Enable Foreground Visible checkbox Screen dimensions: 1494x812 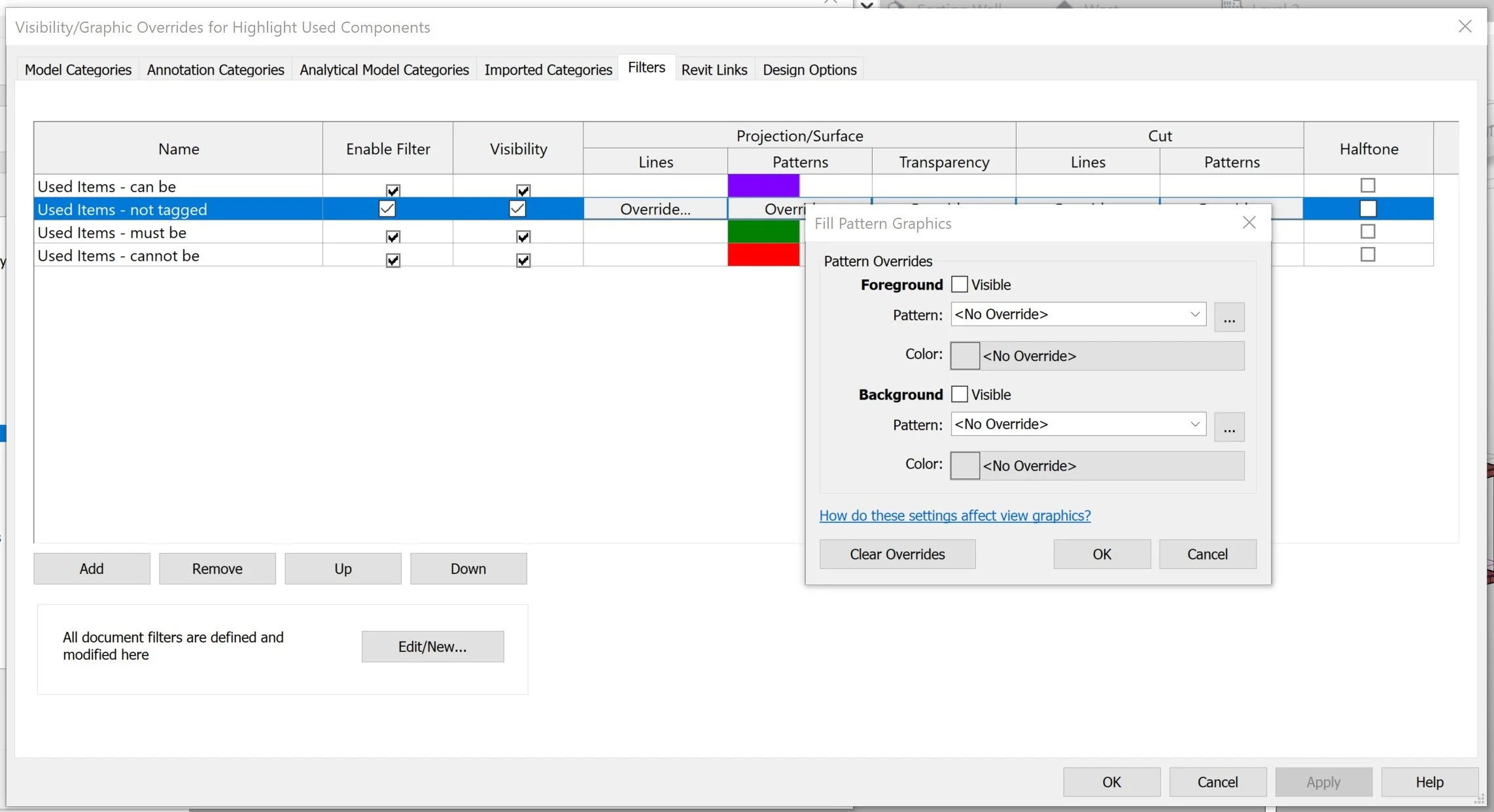[960, 284]
